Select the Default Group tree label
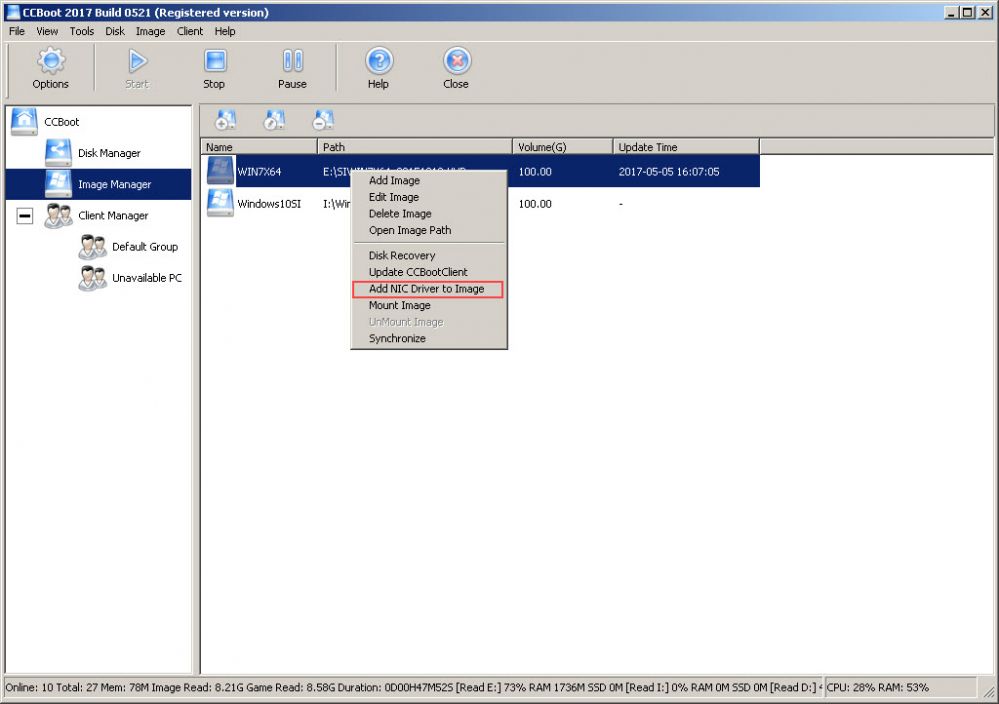The height and width of the screenshot is (704, 999). pyautogui.click(x=145, y=247)
